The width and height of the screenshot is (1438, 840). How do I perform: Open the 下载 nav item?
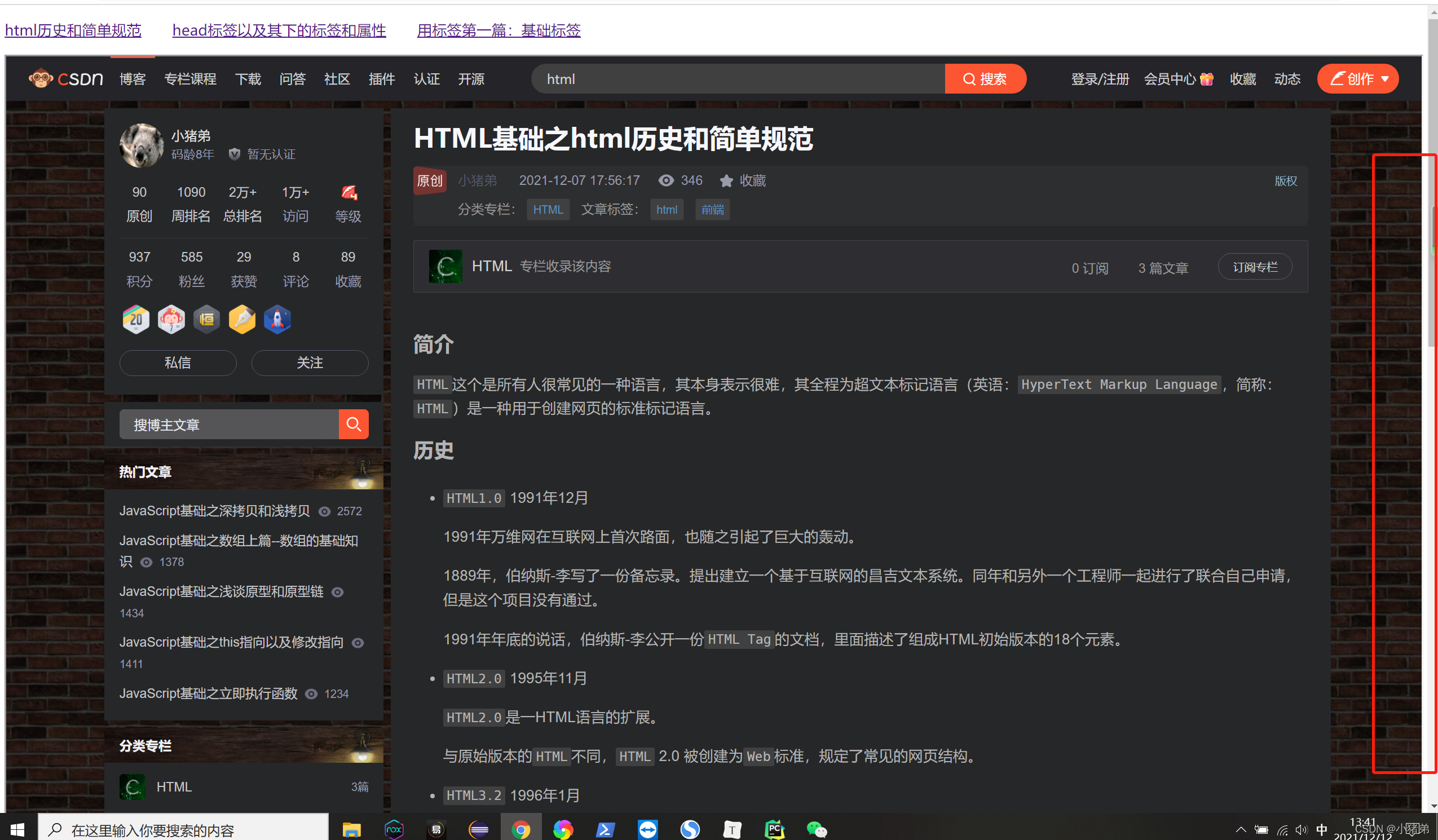click(248, 79)
